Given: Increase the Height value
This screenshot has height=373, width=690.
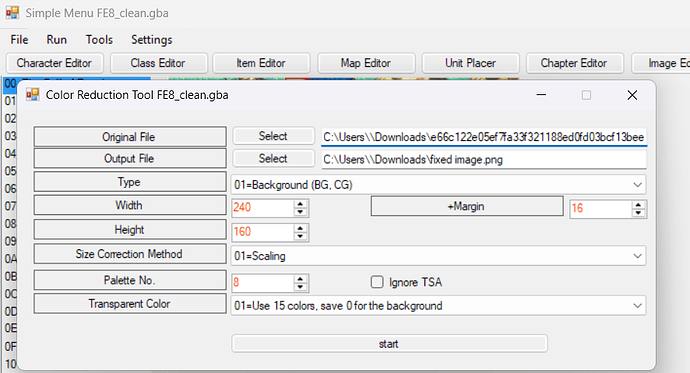Looking at the screenshot, I should click(301, 228).
